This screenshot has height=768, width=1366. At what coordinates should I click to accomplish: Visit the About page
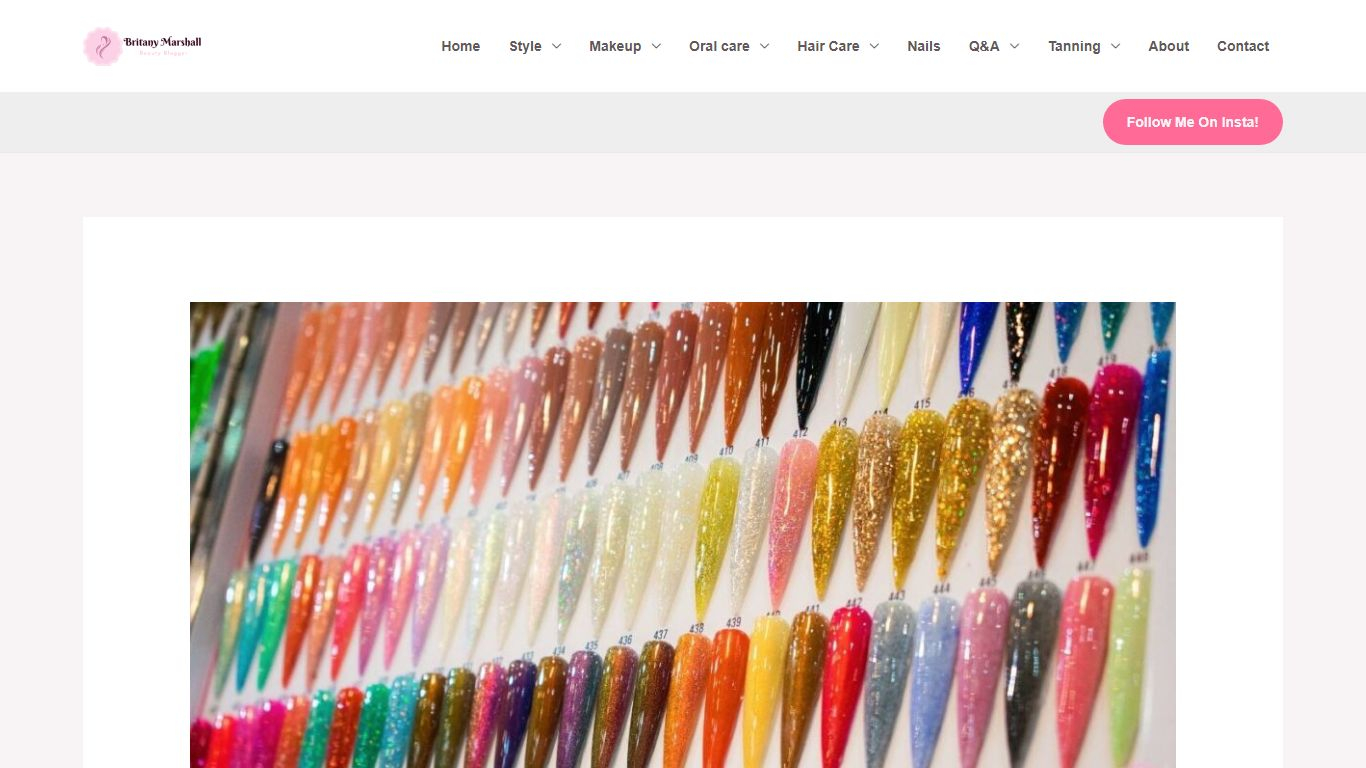click(x=1169, y=46)
